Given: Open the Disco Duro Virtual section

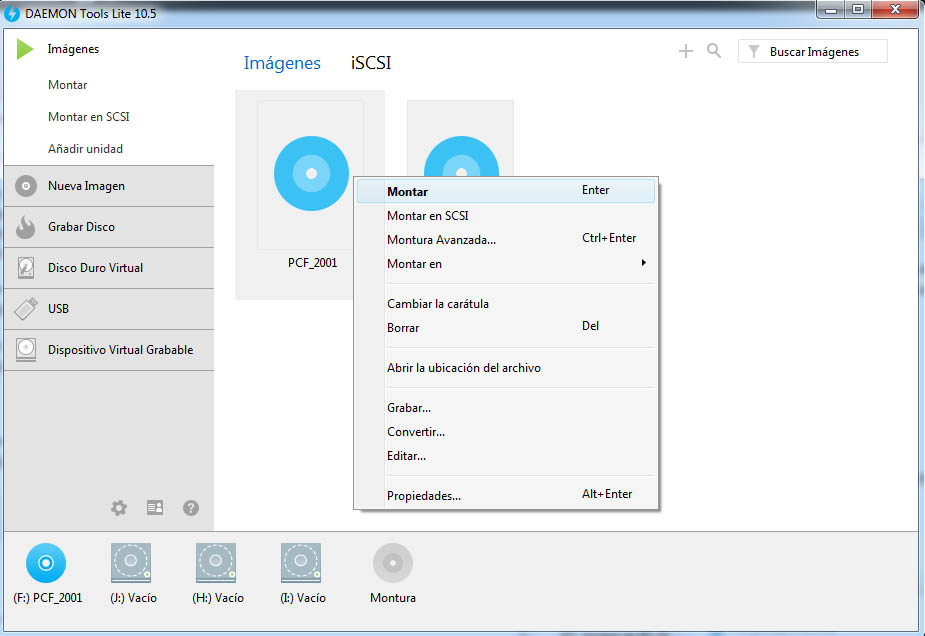Looking at the screenshot, I should point(109,268).
